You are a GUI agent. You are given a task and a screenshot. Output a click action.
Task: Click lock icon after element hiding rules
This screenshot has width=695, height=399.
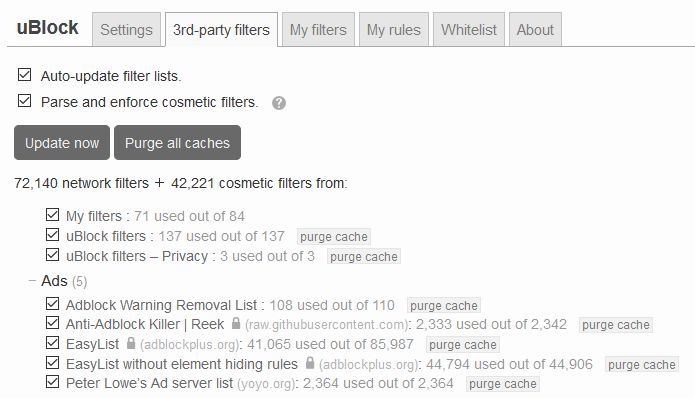click(310, 363)
